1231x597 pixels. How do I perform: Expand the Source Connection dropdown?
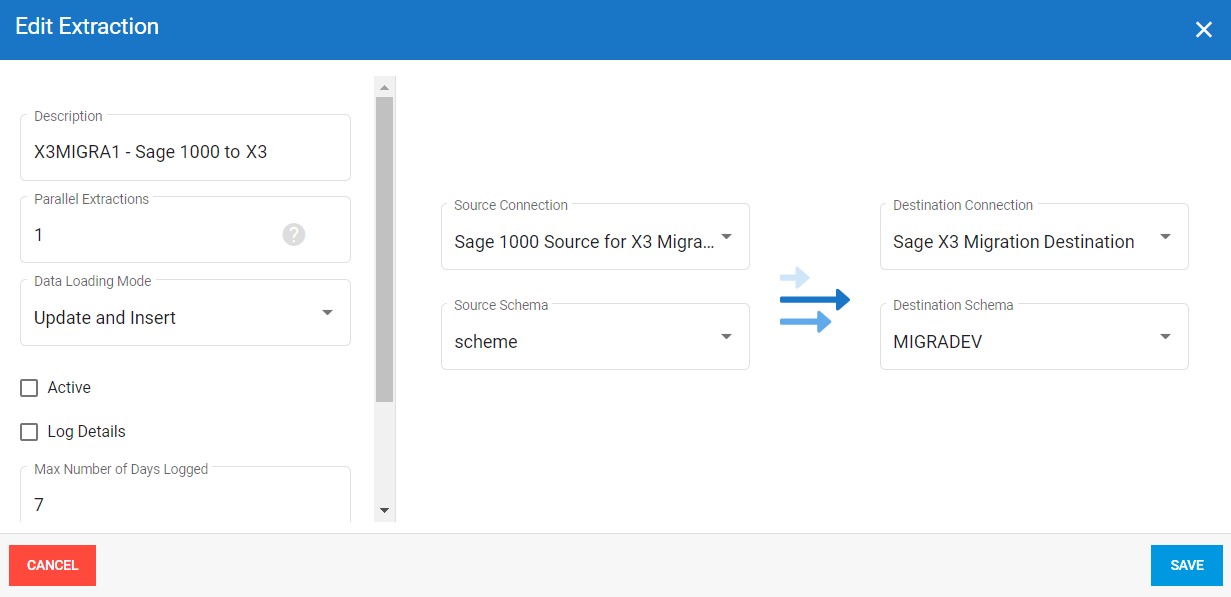(x=726, y=238)
